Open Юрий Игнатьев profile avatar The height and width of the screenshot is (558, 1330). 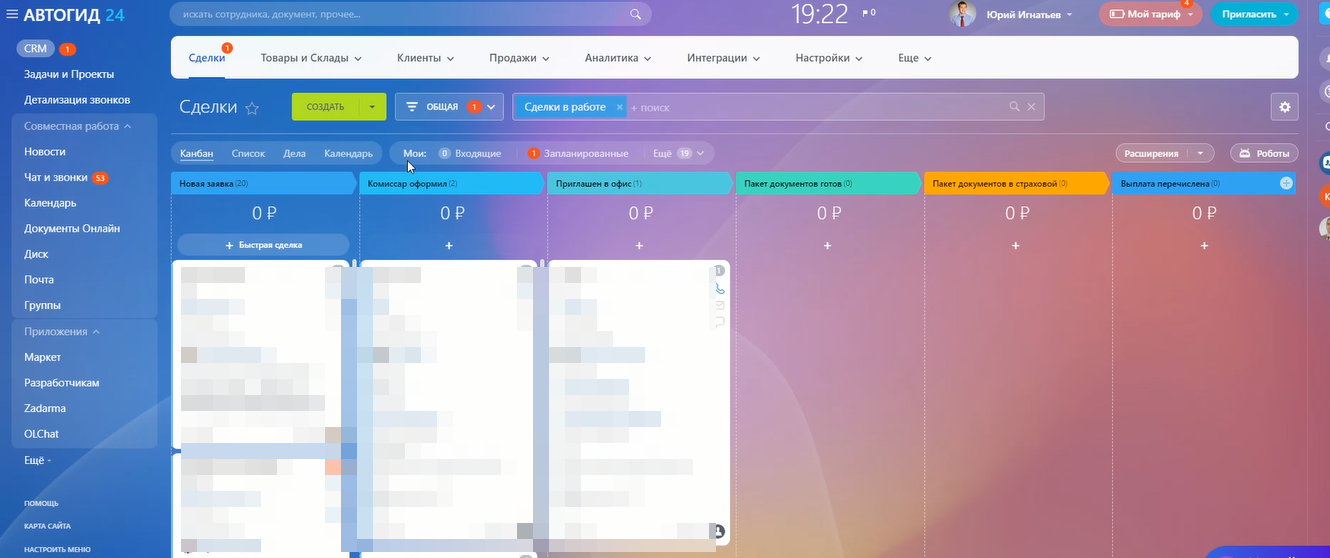point(962,14)
